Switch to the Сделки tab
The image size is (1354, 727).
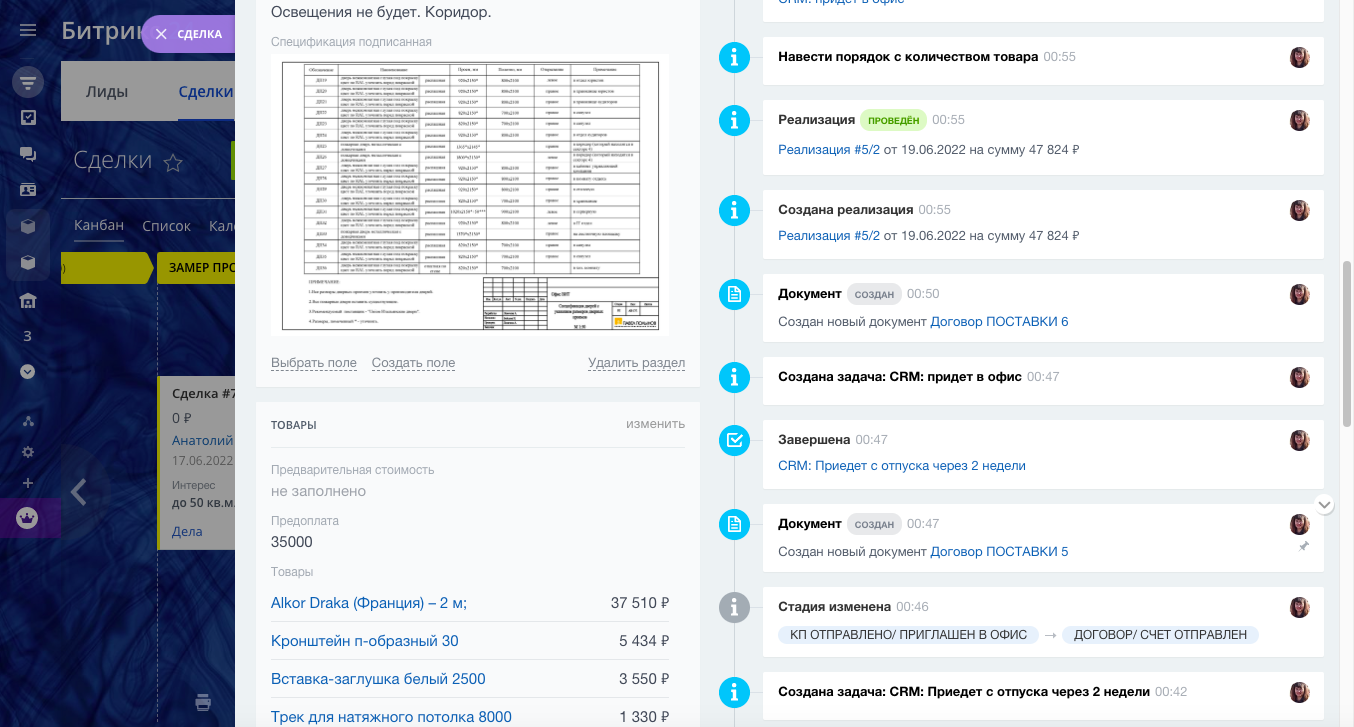[205, 92]
